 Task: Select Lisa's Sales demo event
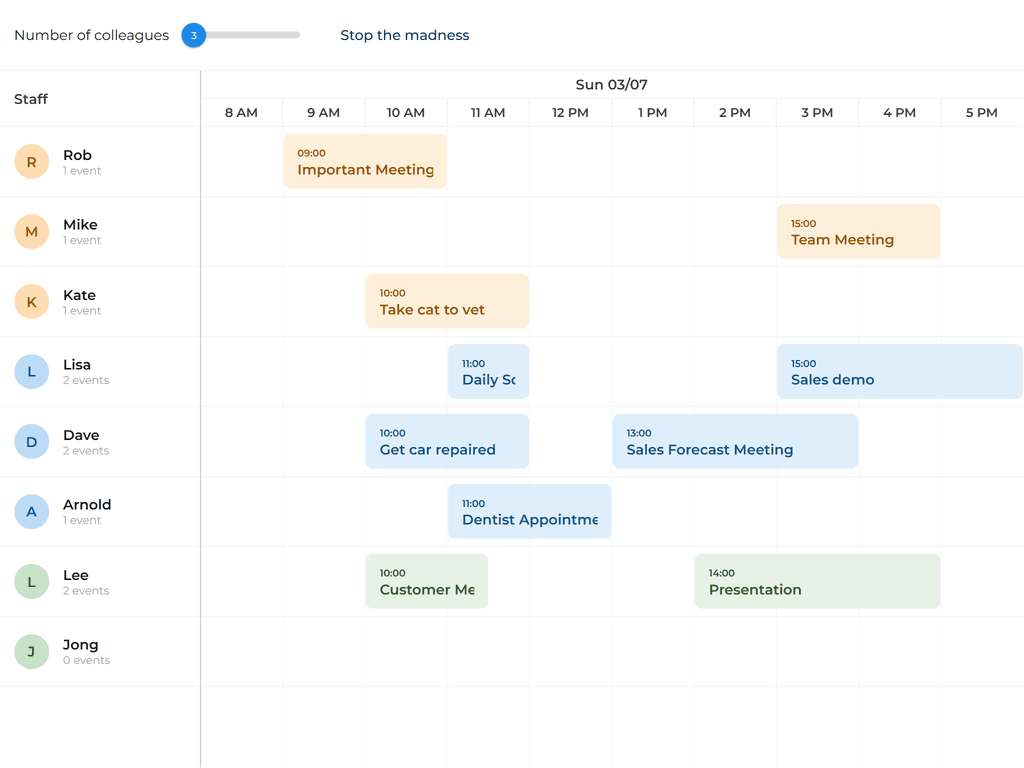pos(899,371)
